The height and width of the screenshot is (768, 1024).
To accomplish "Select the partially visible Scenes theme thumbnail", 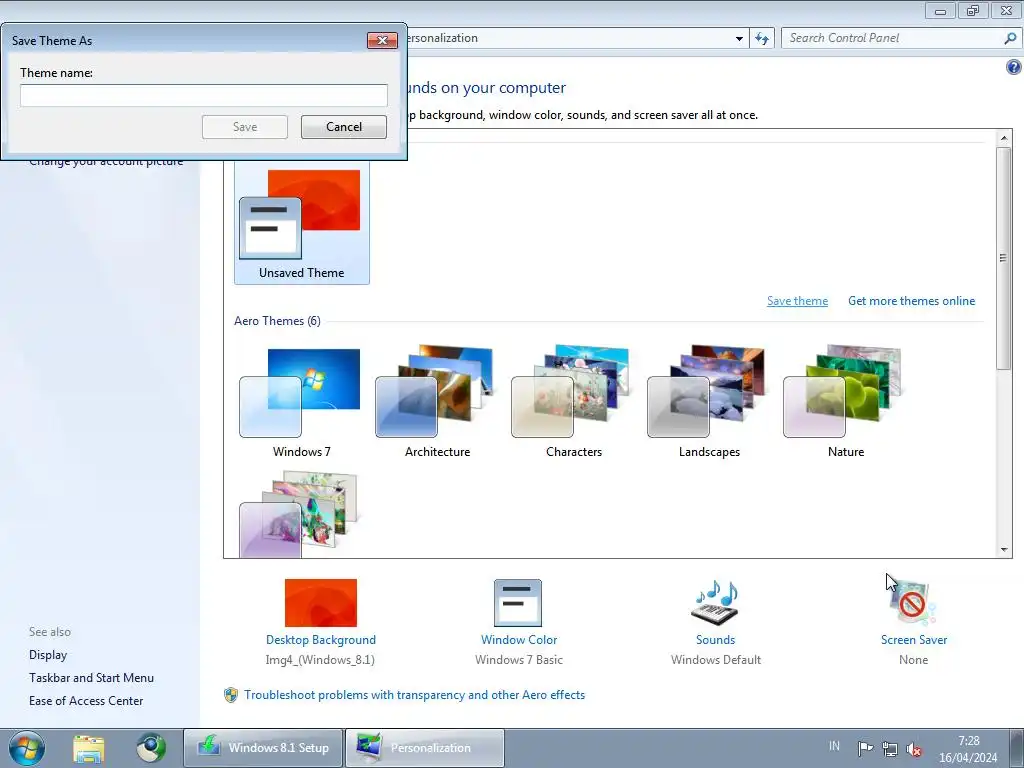I will pyautogui.click(x=299, y=515).
